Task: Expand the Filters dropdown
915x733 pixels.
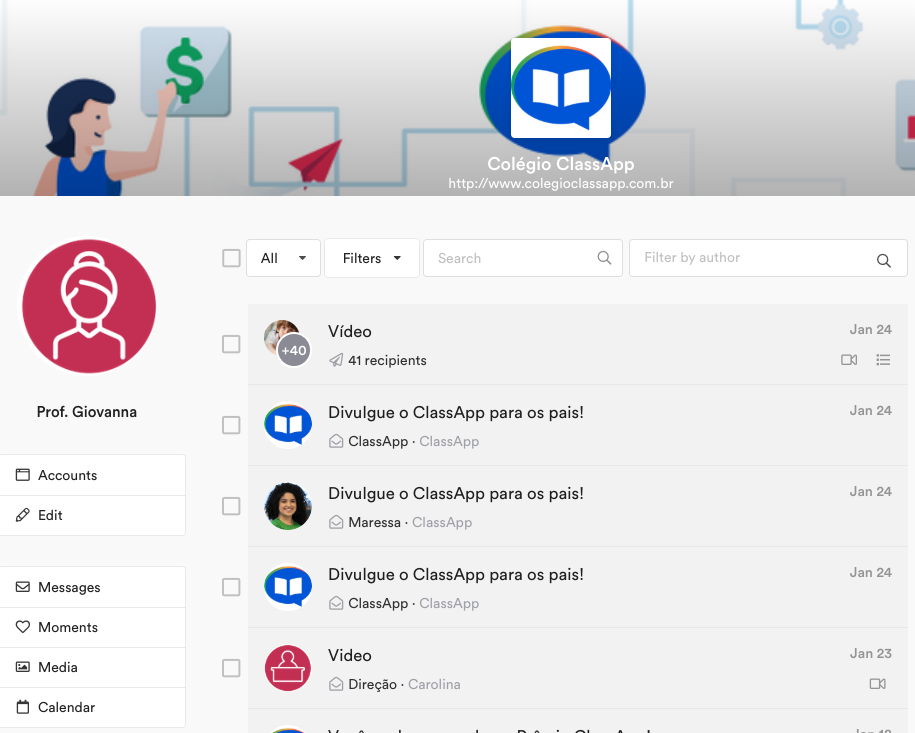Action: point(372,258)
